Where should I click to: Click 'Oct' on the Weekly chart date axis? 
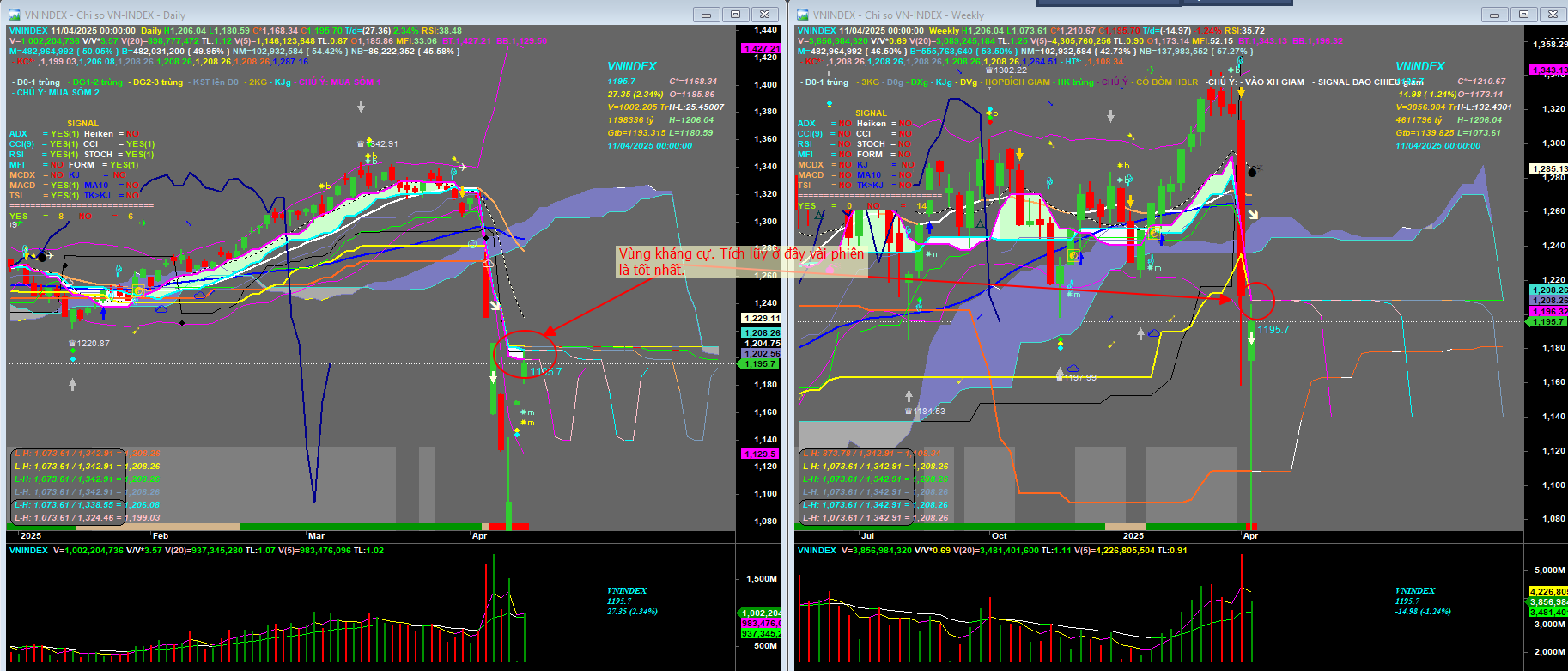[1000, 536]
